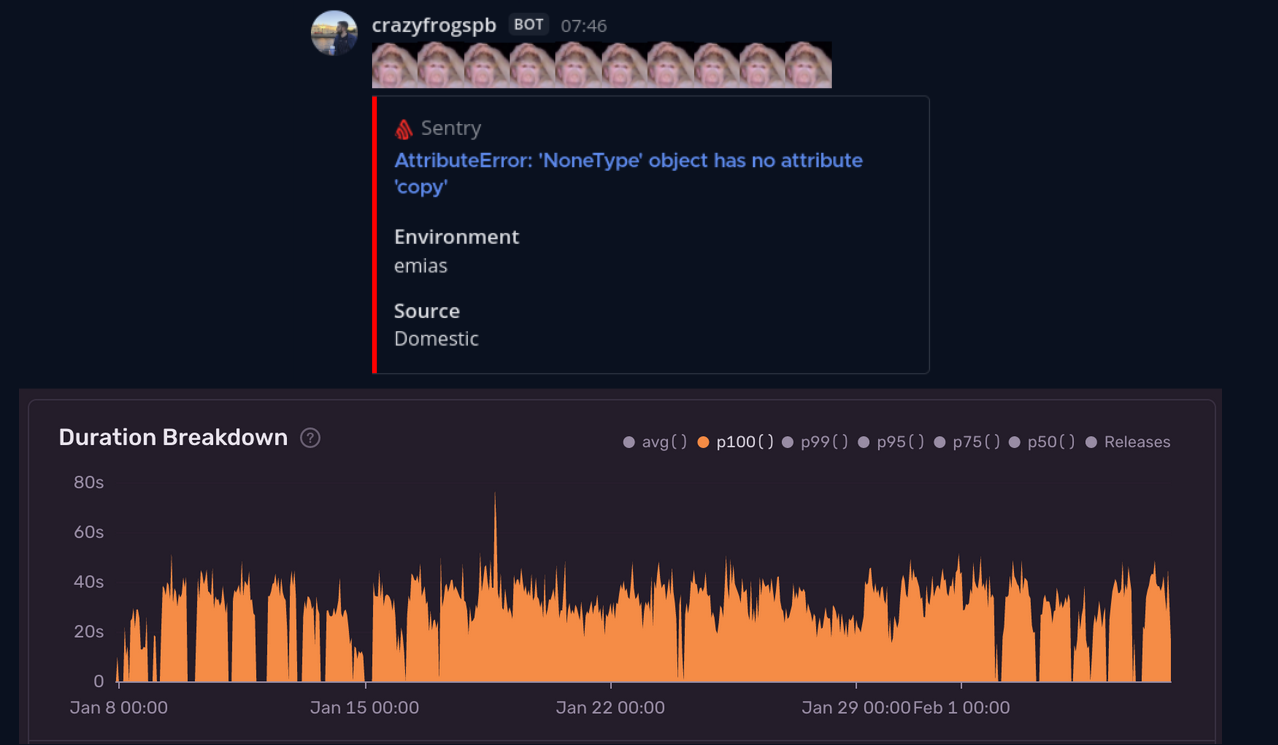Click the Sentry logo icon

(x=404, y=129)
